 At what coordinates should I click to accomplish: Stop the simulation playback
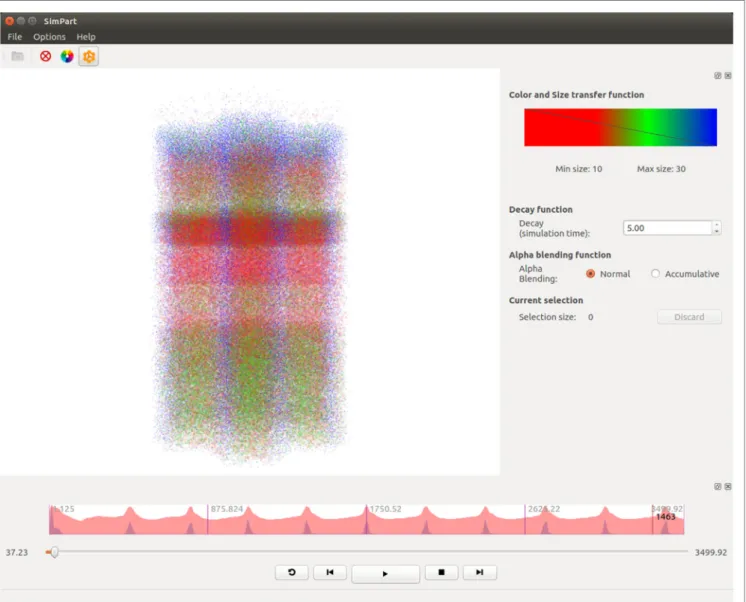(x=442, y=572)
